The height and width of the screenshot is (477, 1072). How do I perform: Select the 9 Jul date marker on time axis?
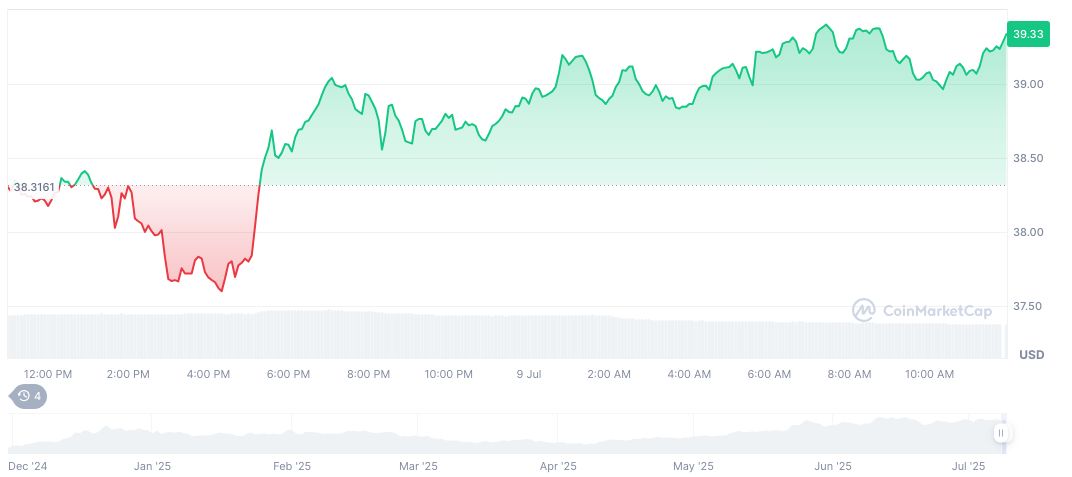coord(529,374)
